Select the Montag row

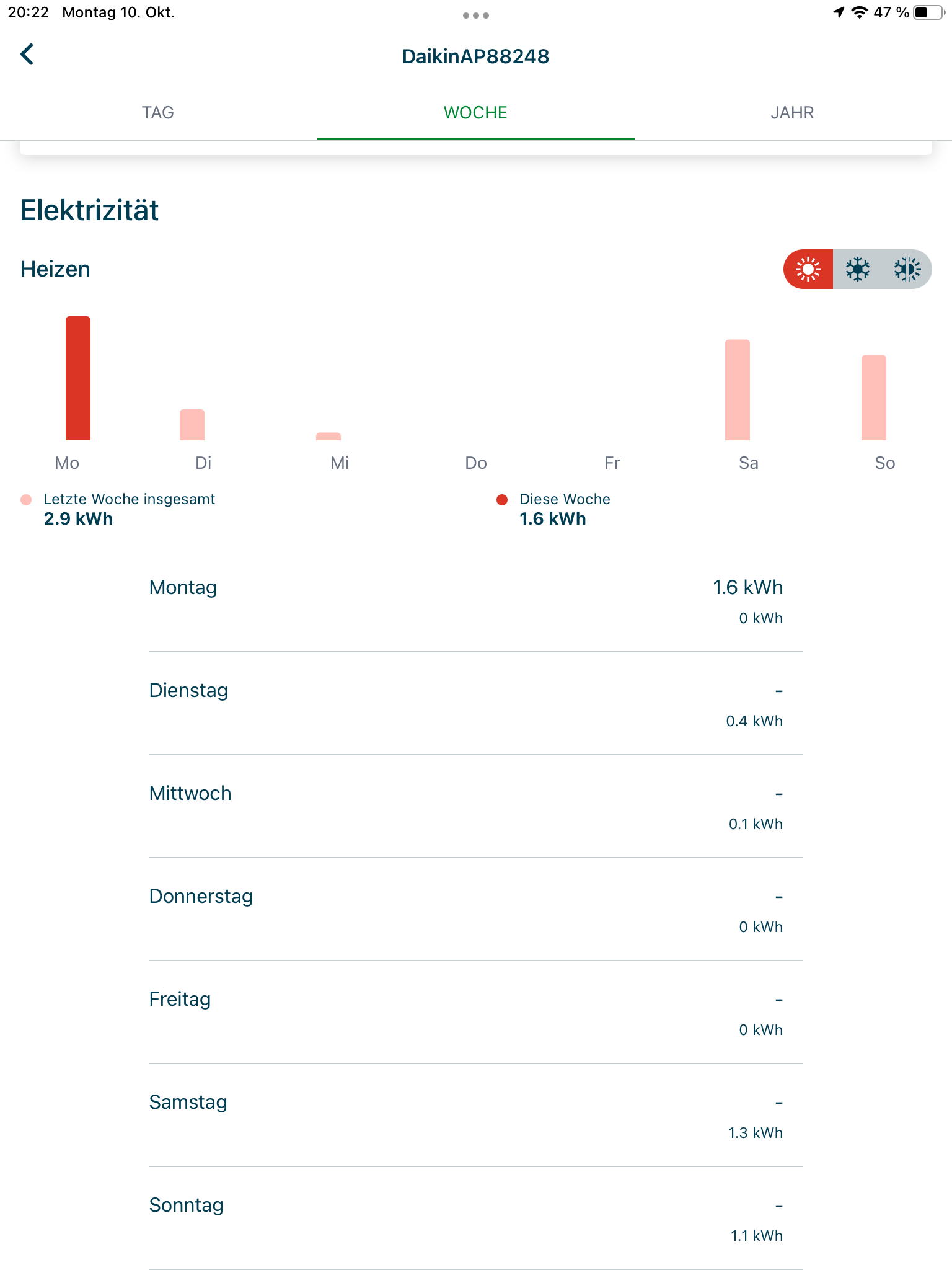coord(476,601)
